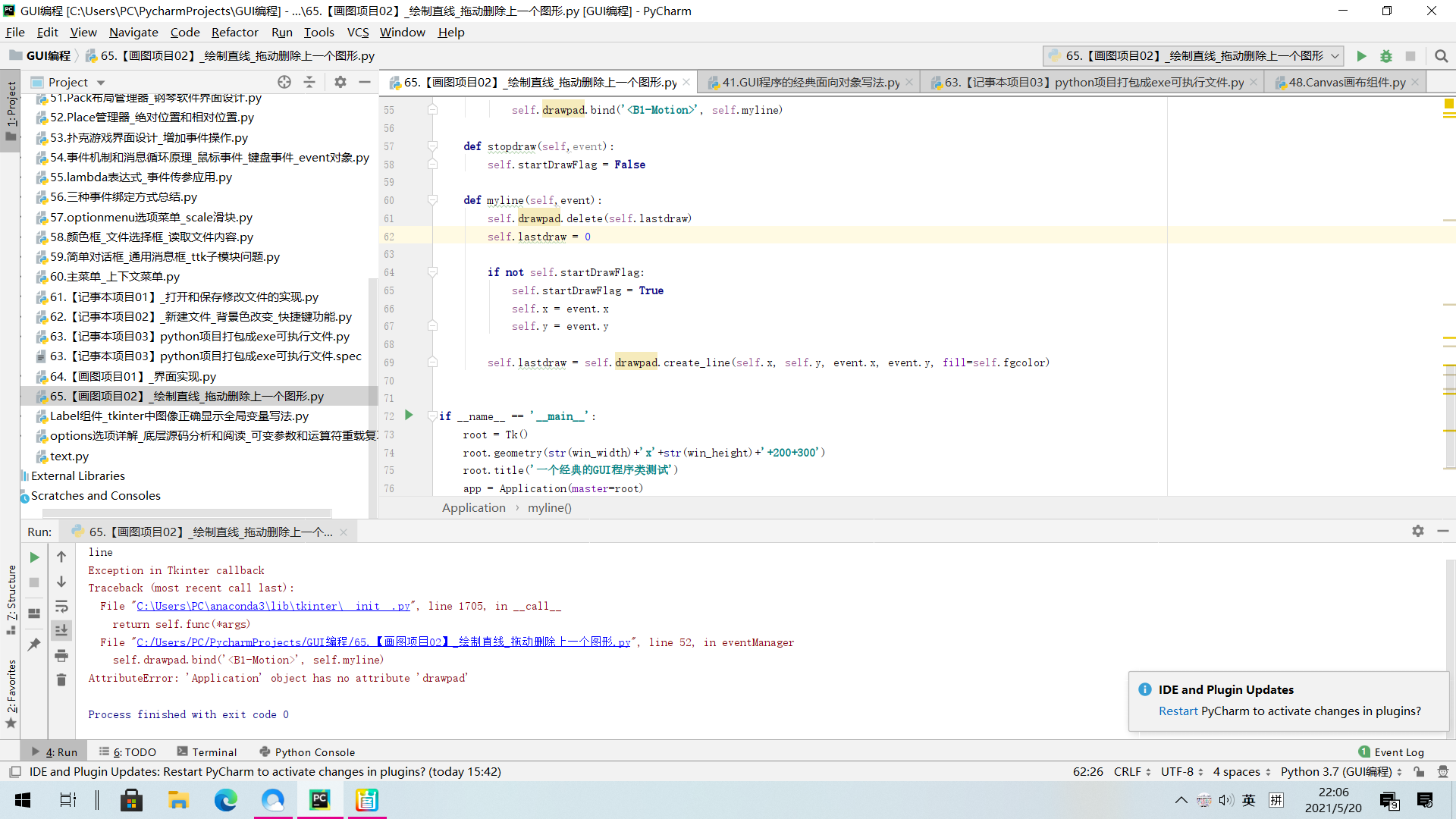Open Project panel settings gear
Screen dimensions: 1456x819
340,82
